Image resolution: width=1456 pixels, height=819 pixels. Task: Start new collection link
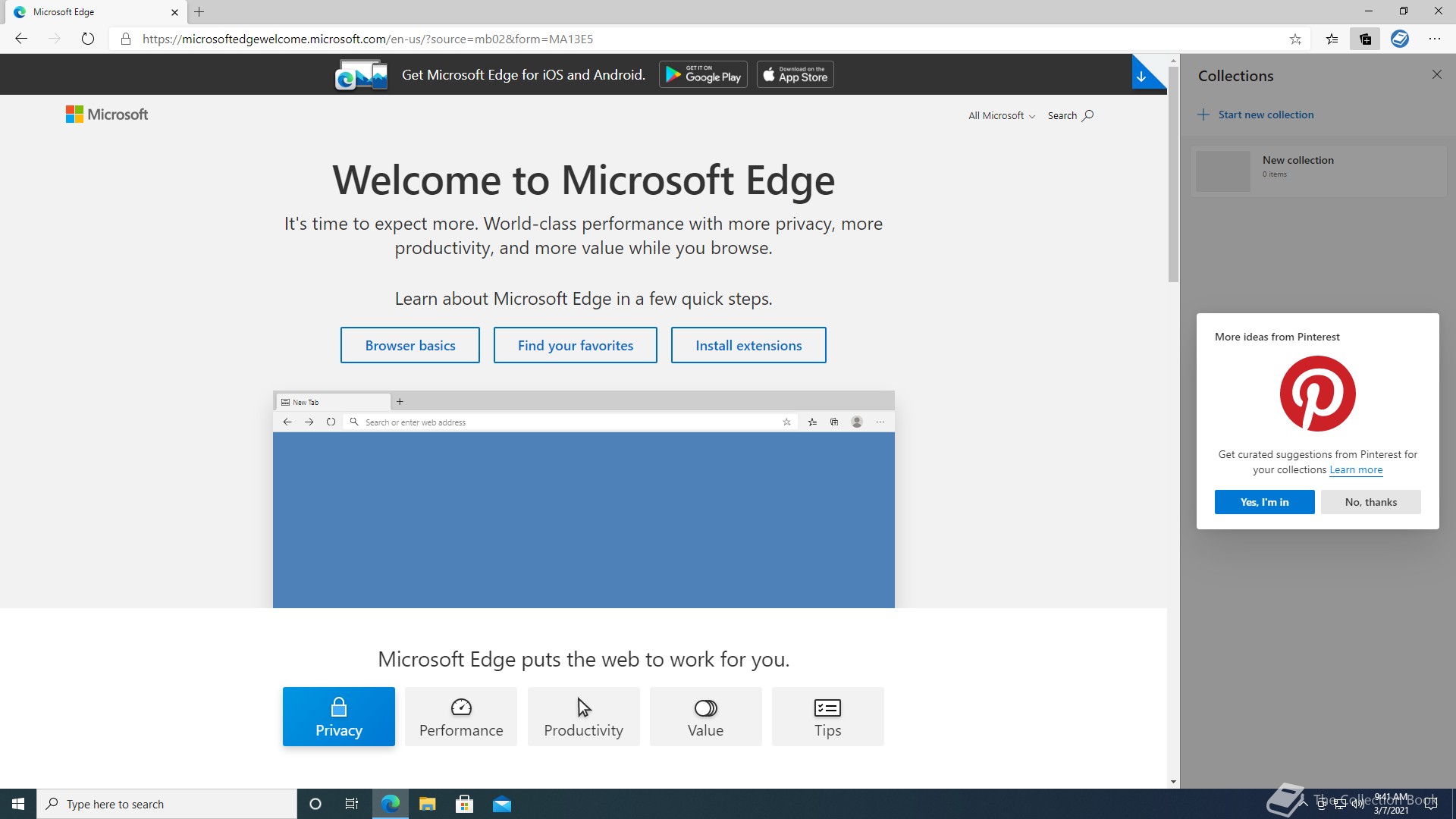tap(1256, 115)
